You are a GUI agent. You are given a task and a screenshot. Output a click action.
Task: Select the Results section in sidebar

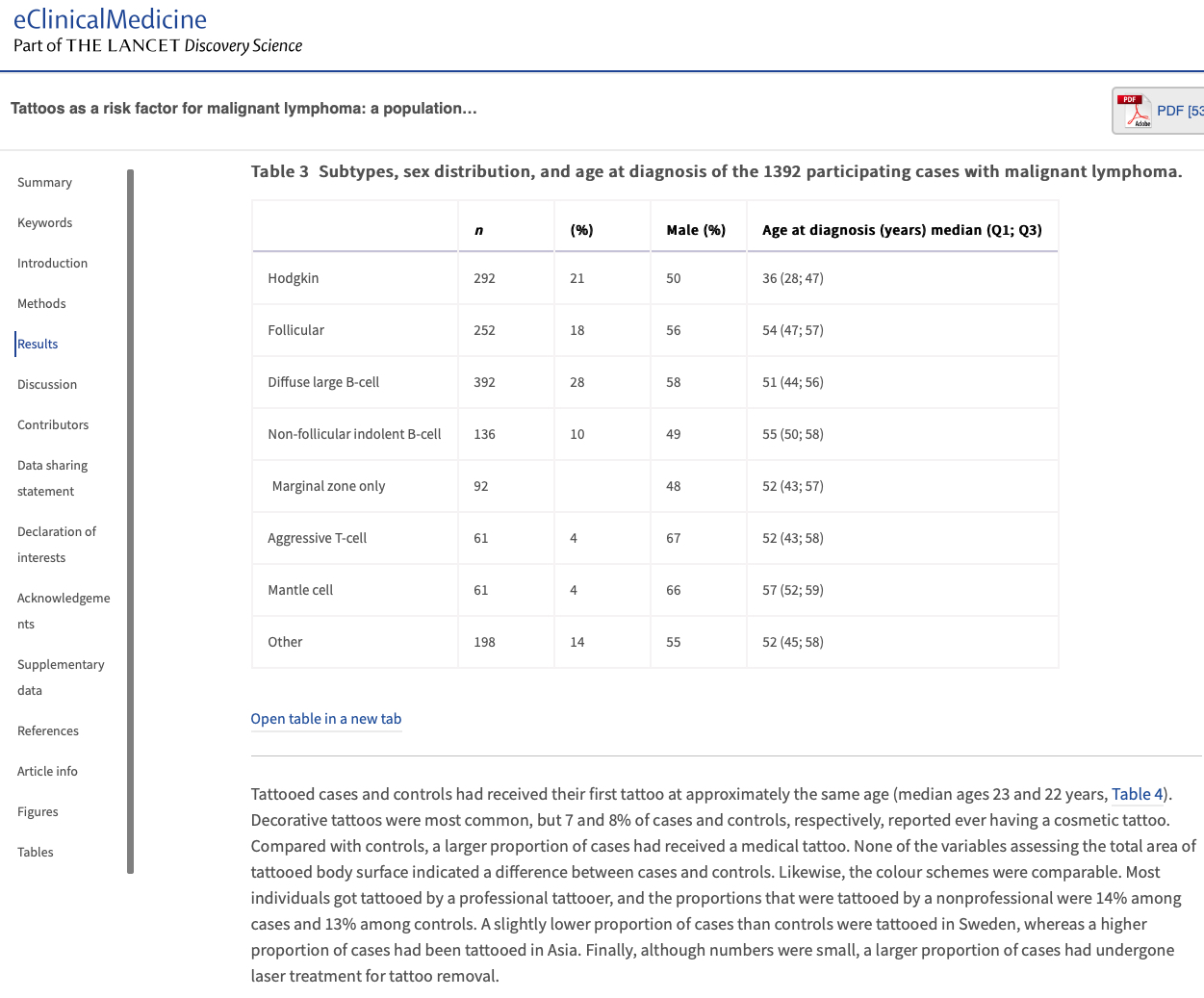[x=38, y=344]
